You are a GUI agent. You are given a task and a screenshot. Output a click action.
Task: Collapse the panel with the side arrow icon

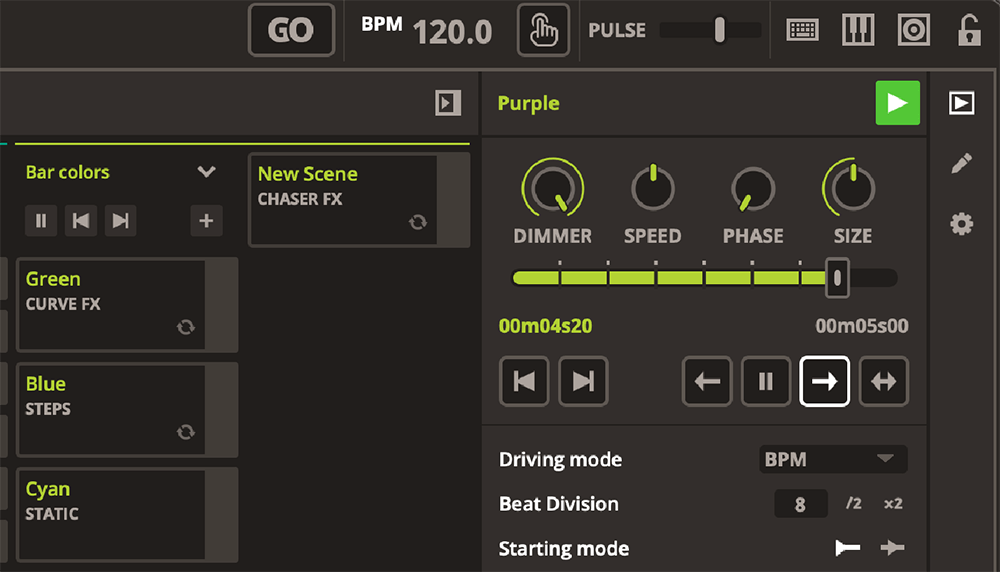(x=448, y=103)
